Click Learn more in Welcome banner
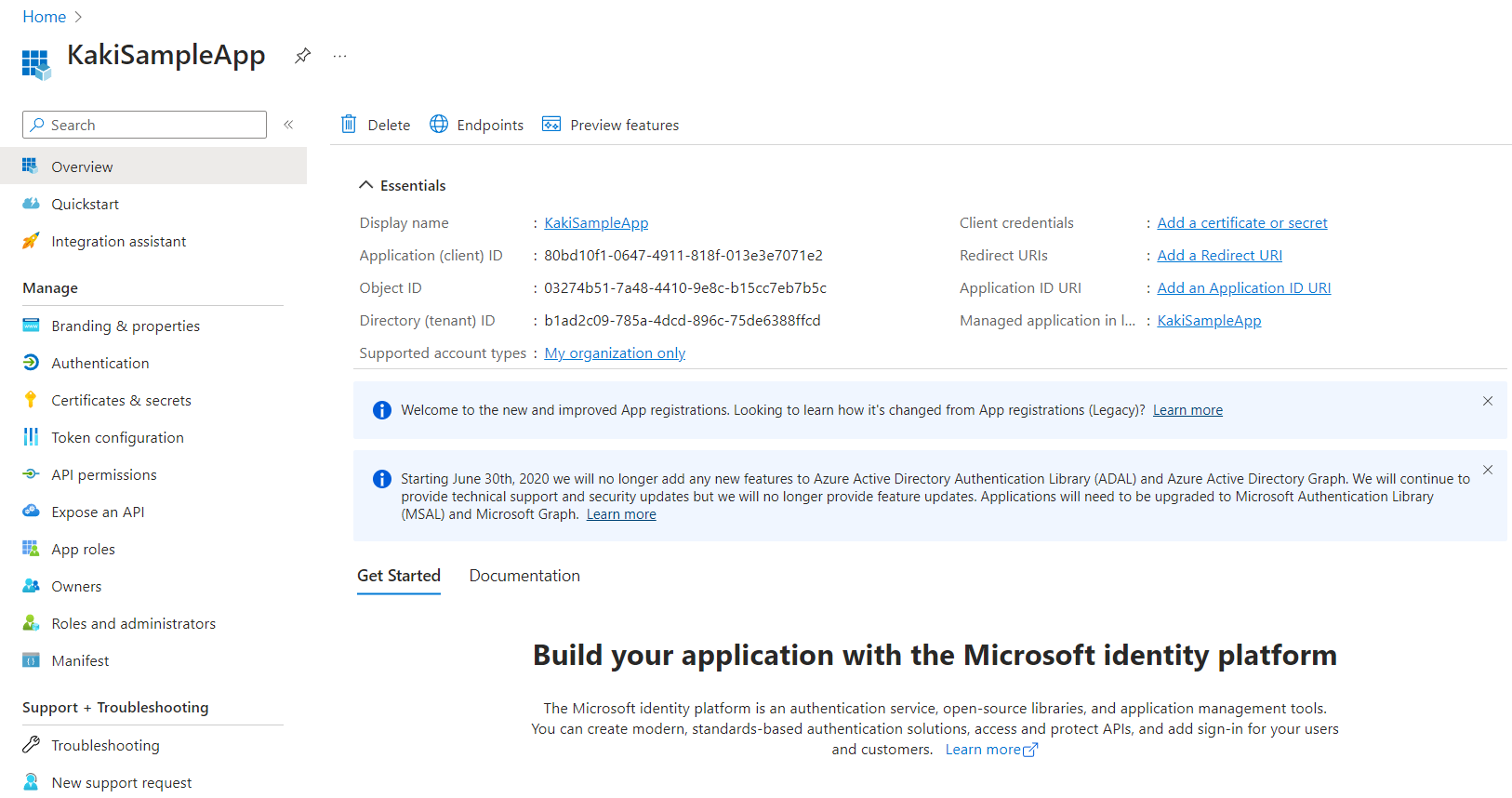1512x798 pixels. [1187, 410]
